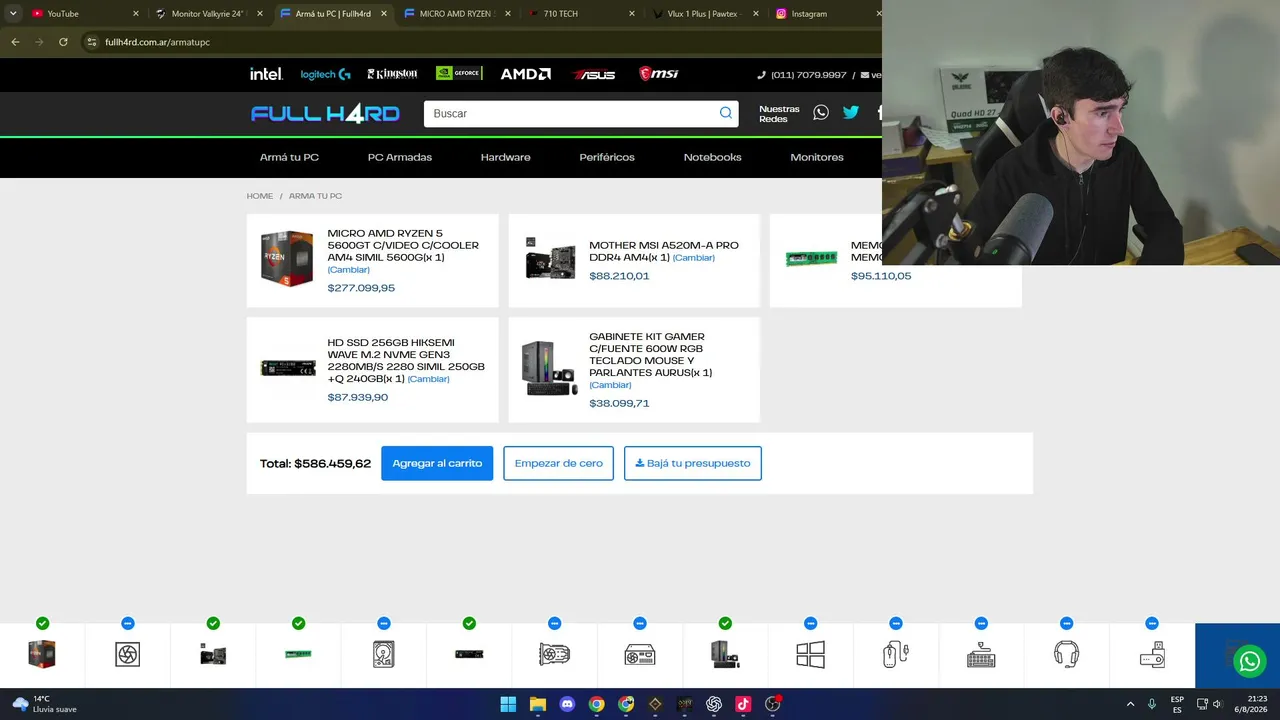This screenshot has height=720, width=1280.
Task: Switch to the MICRO AMD RYZEN tab
Action: (456, 14)
